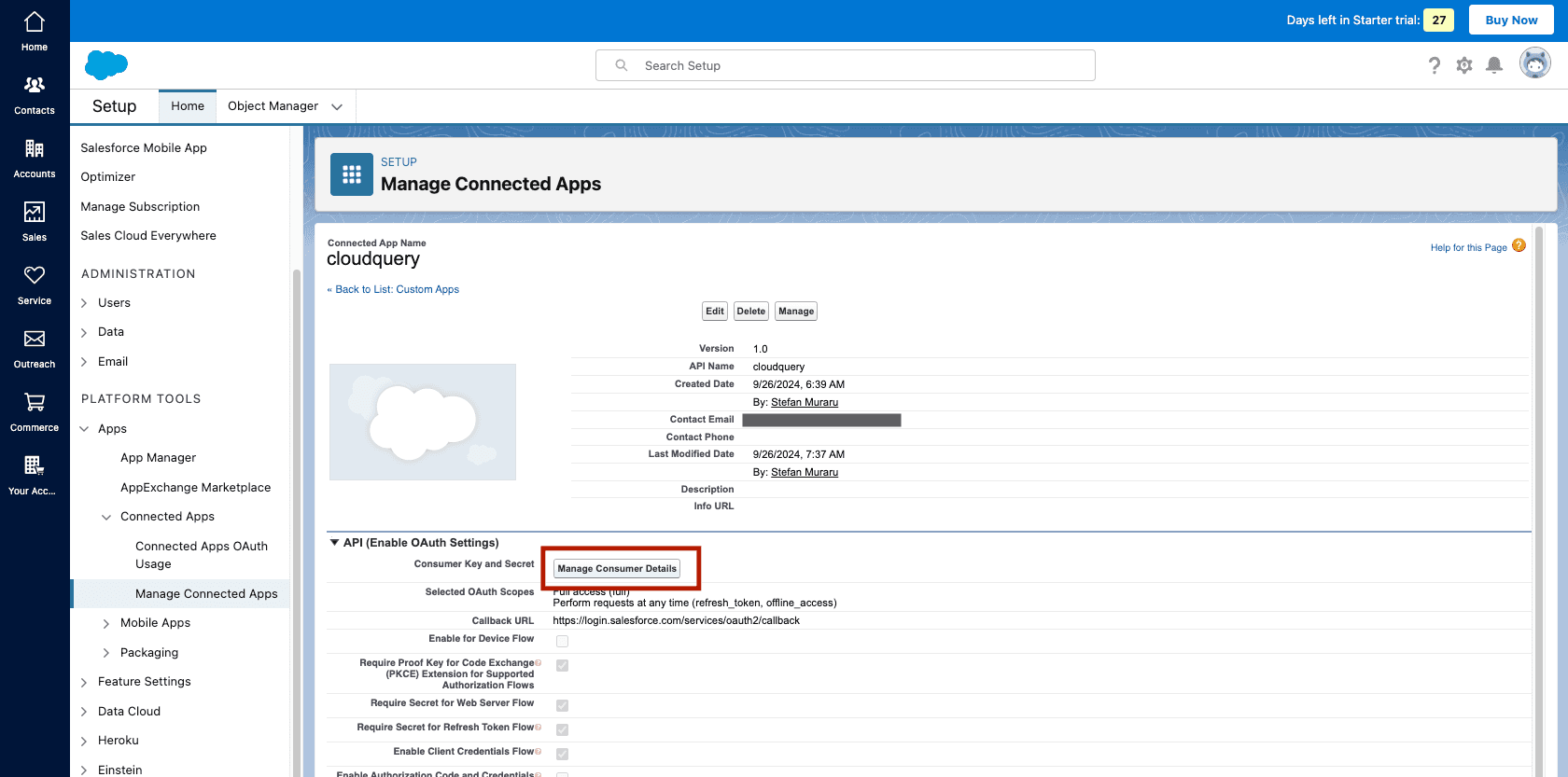1568x777 pixels.
Task: Click the Edit button
Action: [715, 311]
